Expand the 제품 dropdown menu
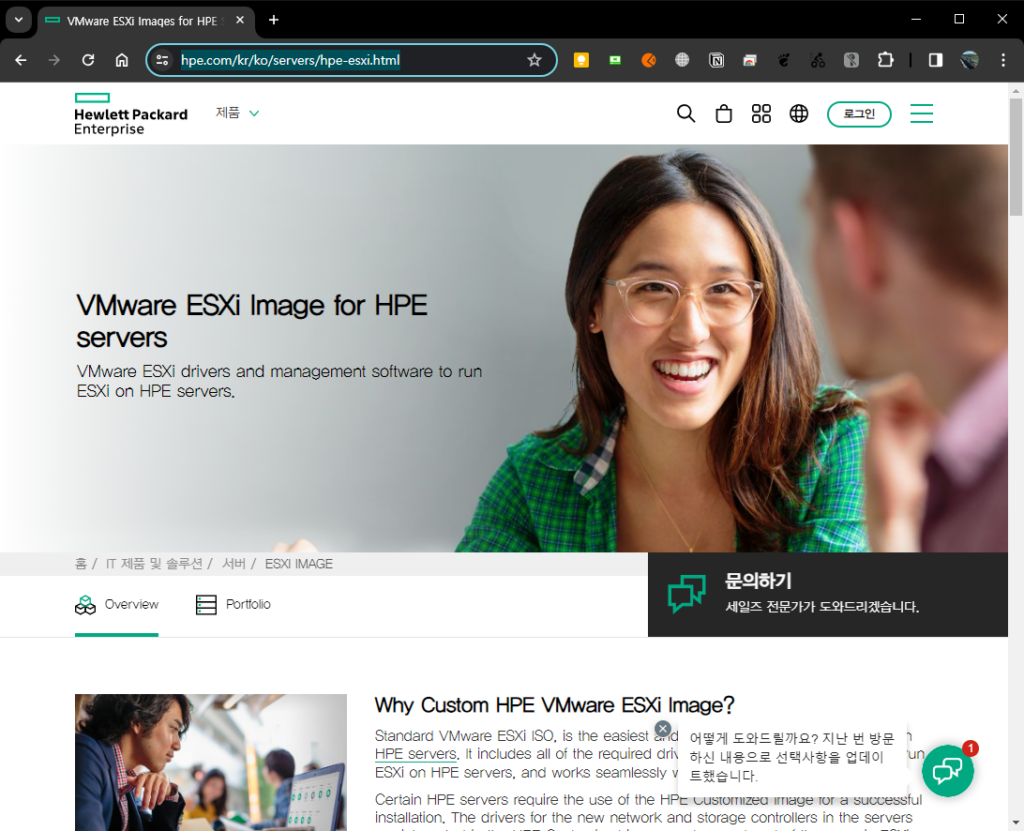 tap(237, 113)
